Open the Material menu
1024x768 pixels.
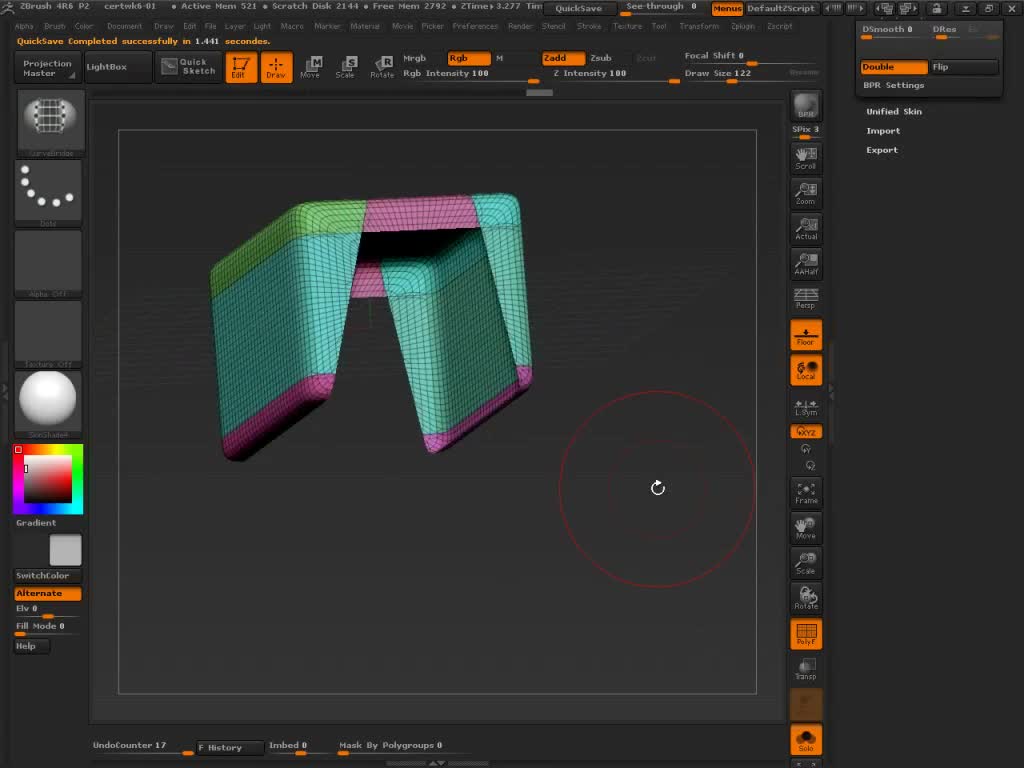pos(364,26)
